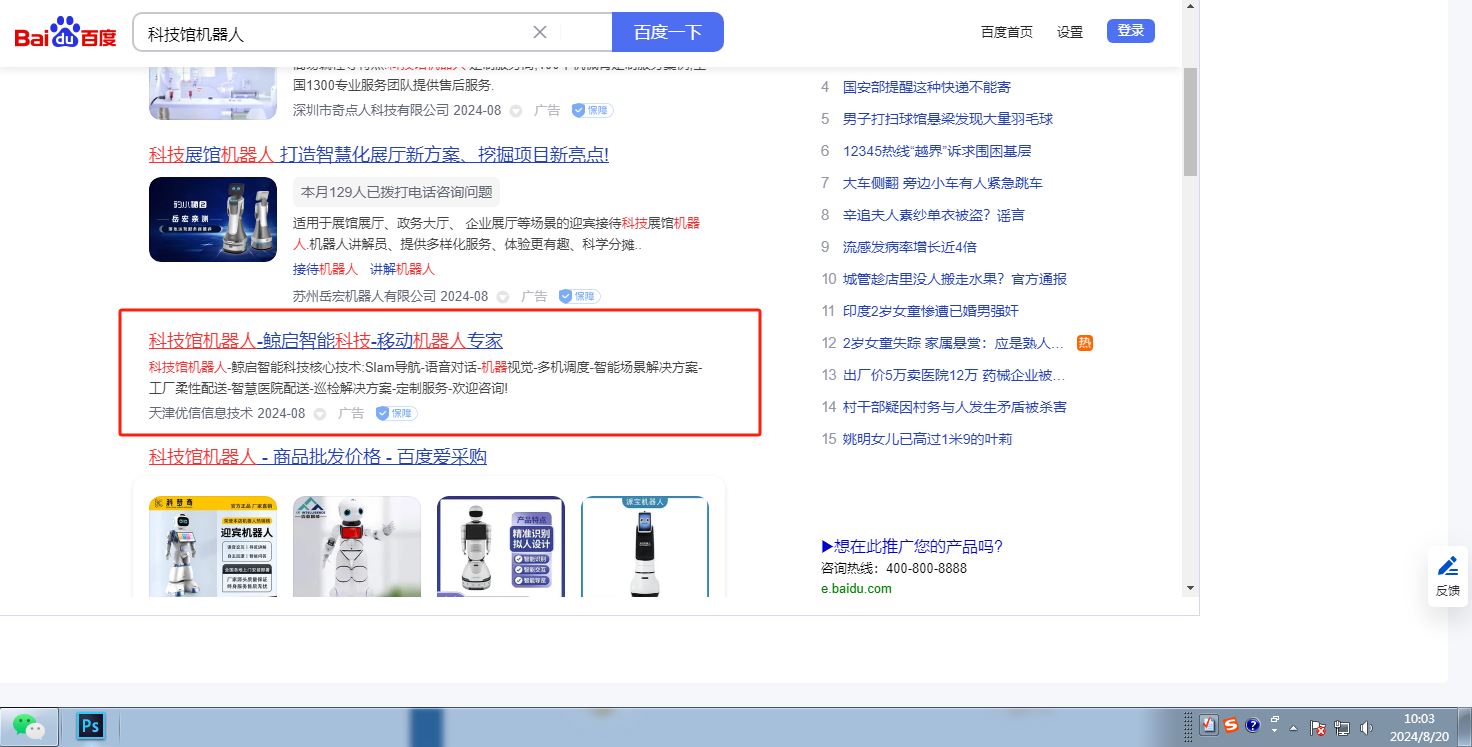Click the Action Center flag icon
Viewport: 1472px width, 747px height.
point(1318,728)
